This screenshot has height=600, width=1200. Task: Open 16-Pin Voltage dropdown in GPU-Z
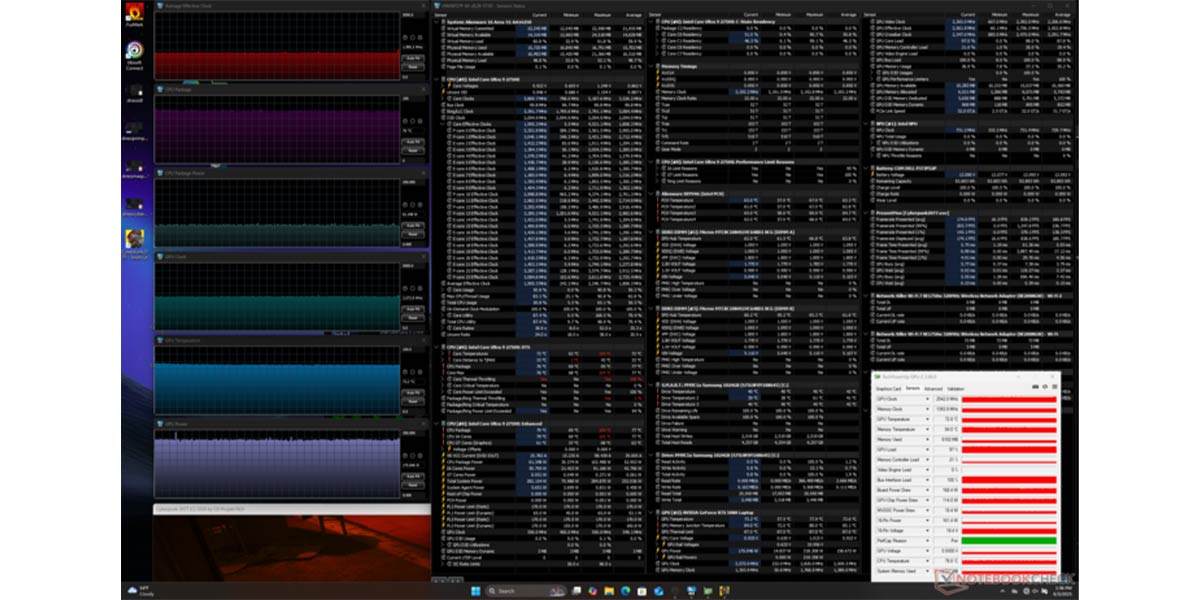pyautogui.click(x=927, y=530)
